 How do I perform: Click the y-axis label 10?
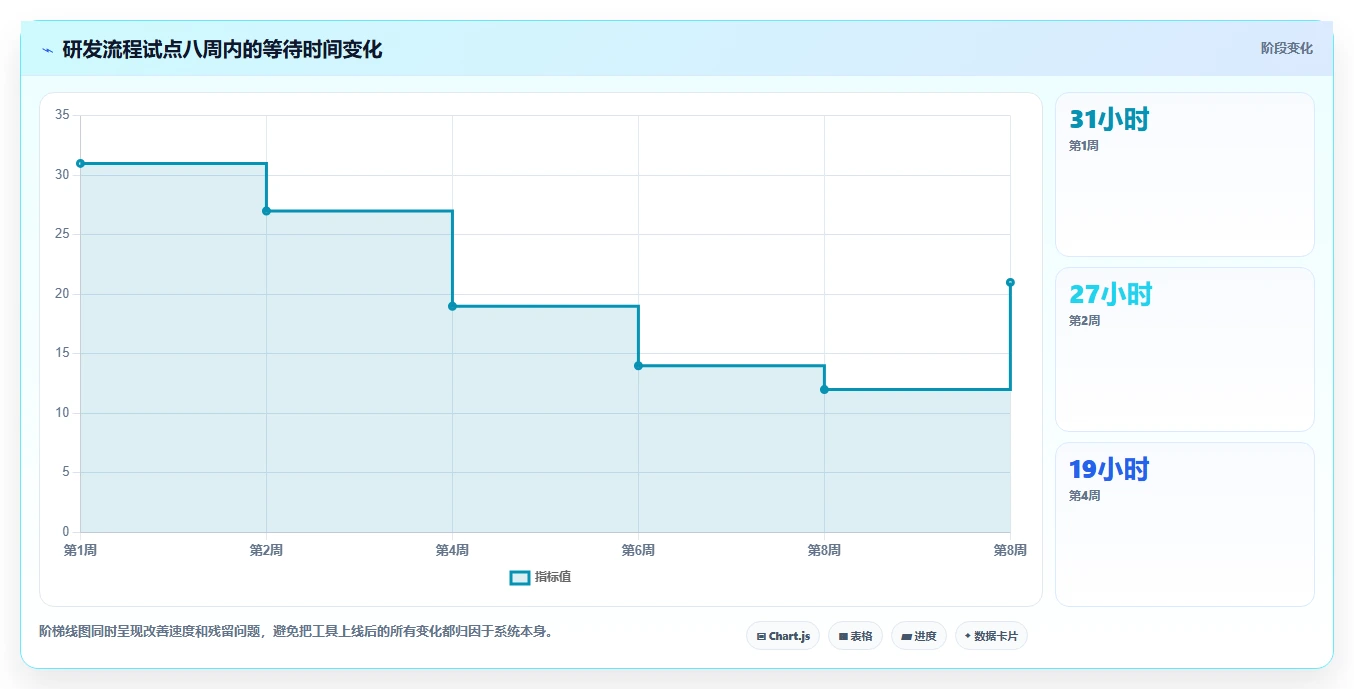click(x=62, y=413)
